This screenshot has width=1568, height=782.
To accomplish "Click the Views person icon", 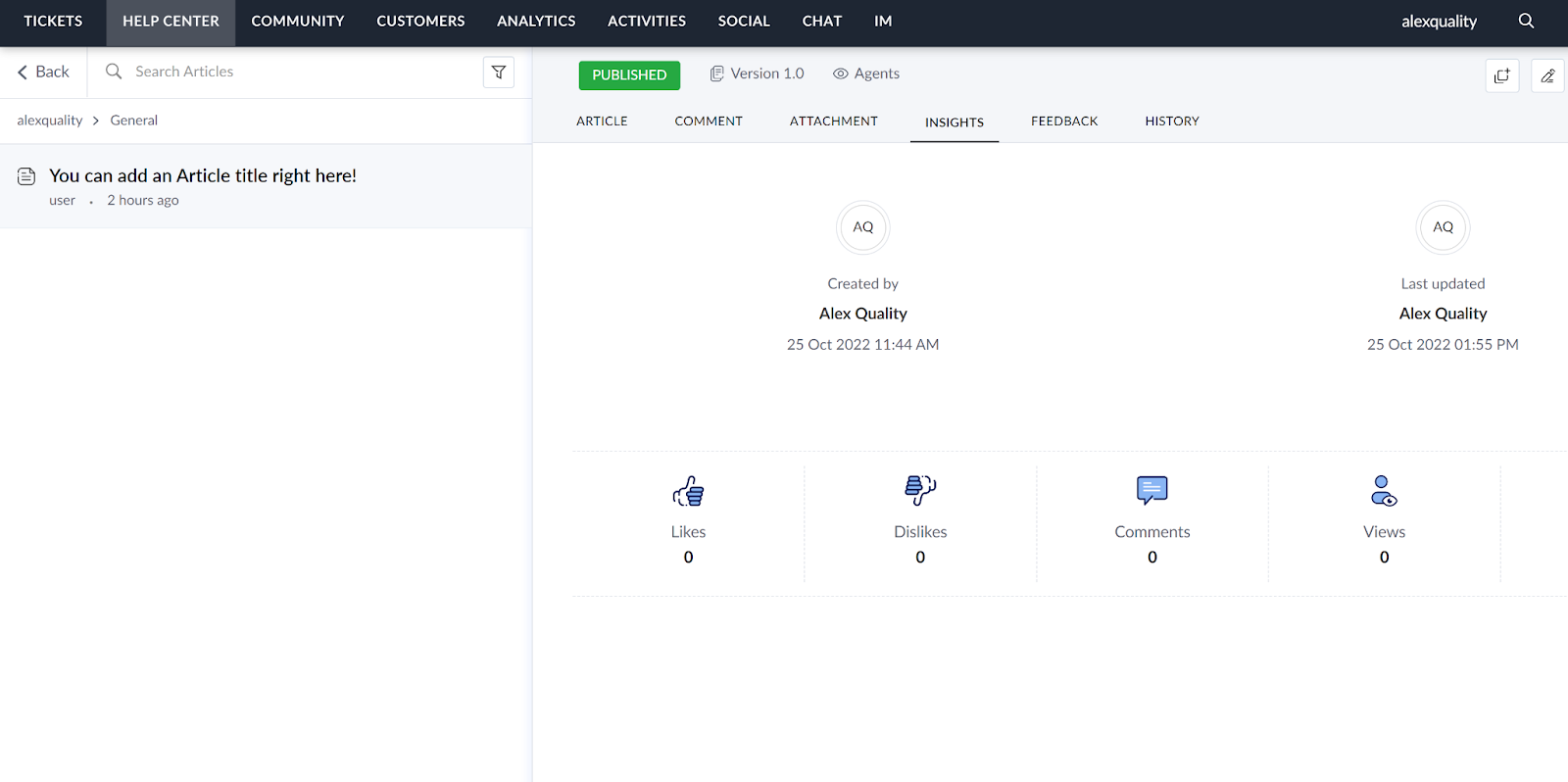I will coord(1384,490).
